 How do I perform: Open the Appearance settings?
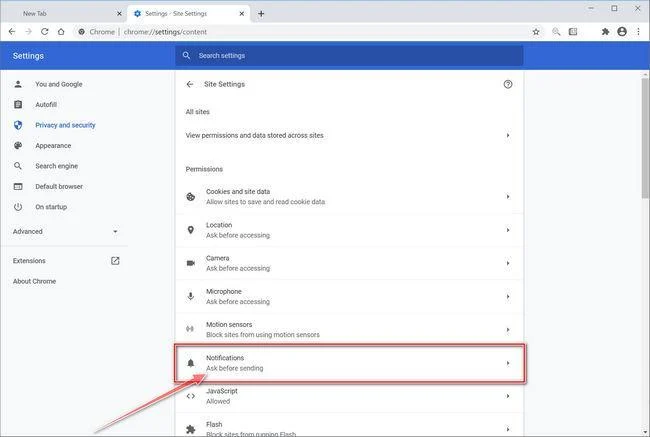pyautogui.click(x=53, y=146)
